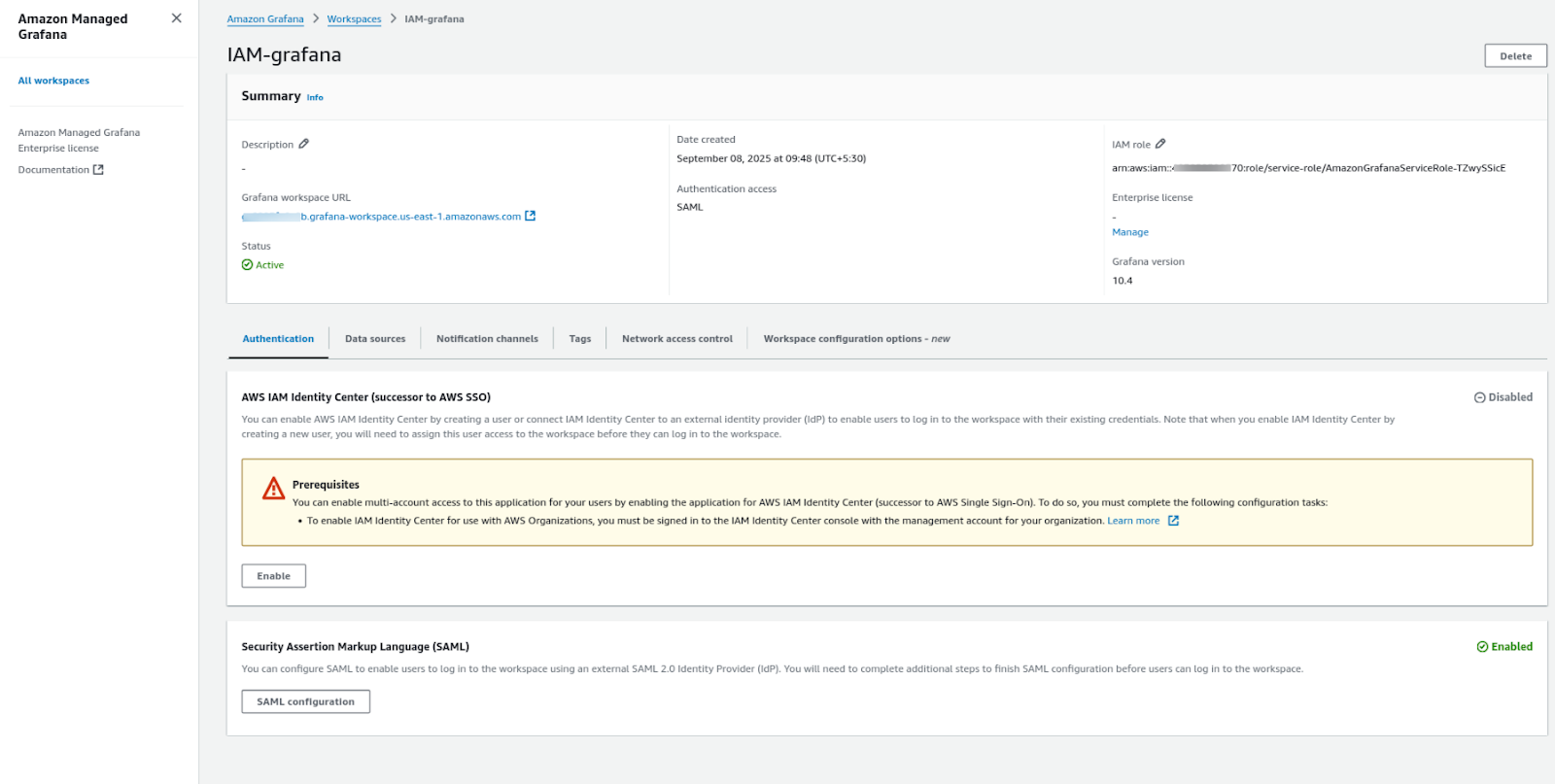Open the SAML configuration button
1555x784 pixels.
(305, 701)
